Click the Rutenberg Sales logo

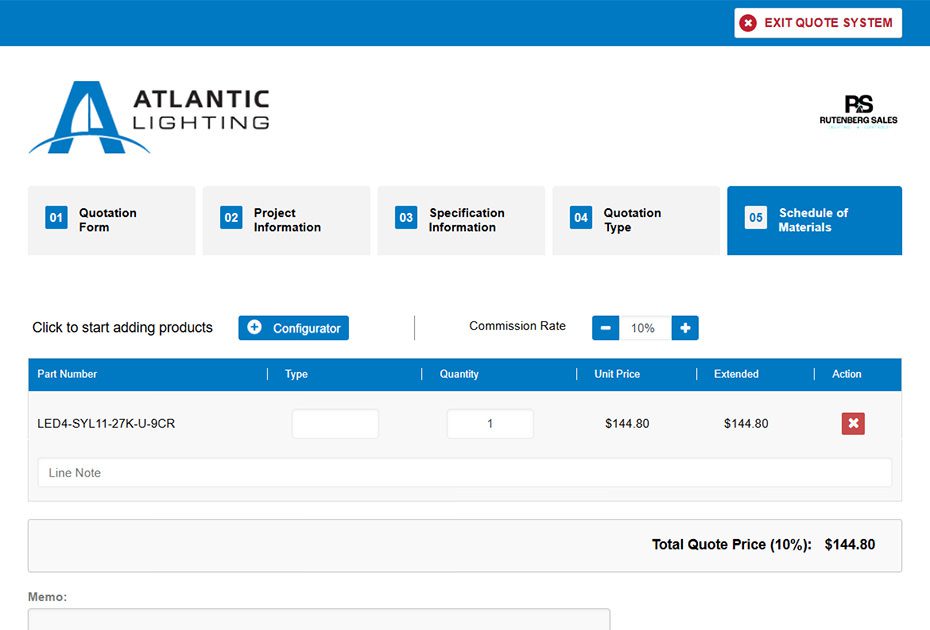point(858,111)
